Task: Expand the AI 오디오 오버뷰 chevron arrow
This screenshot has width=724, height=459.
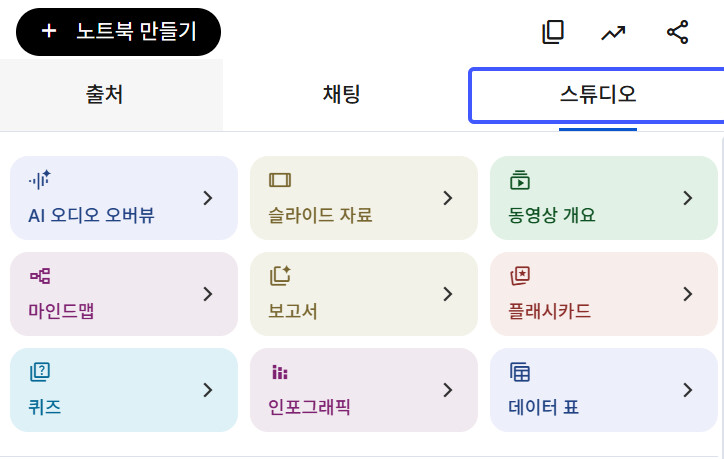Action: point(208,198)
